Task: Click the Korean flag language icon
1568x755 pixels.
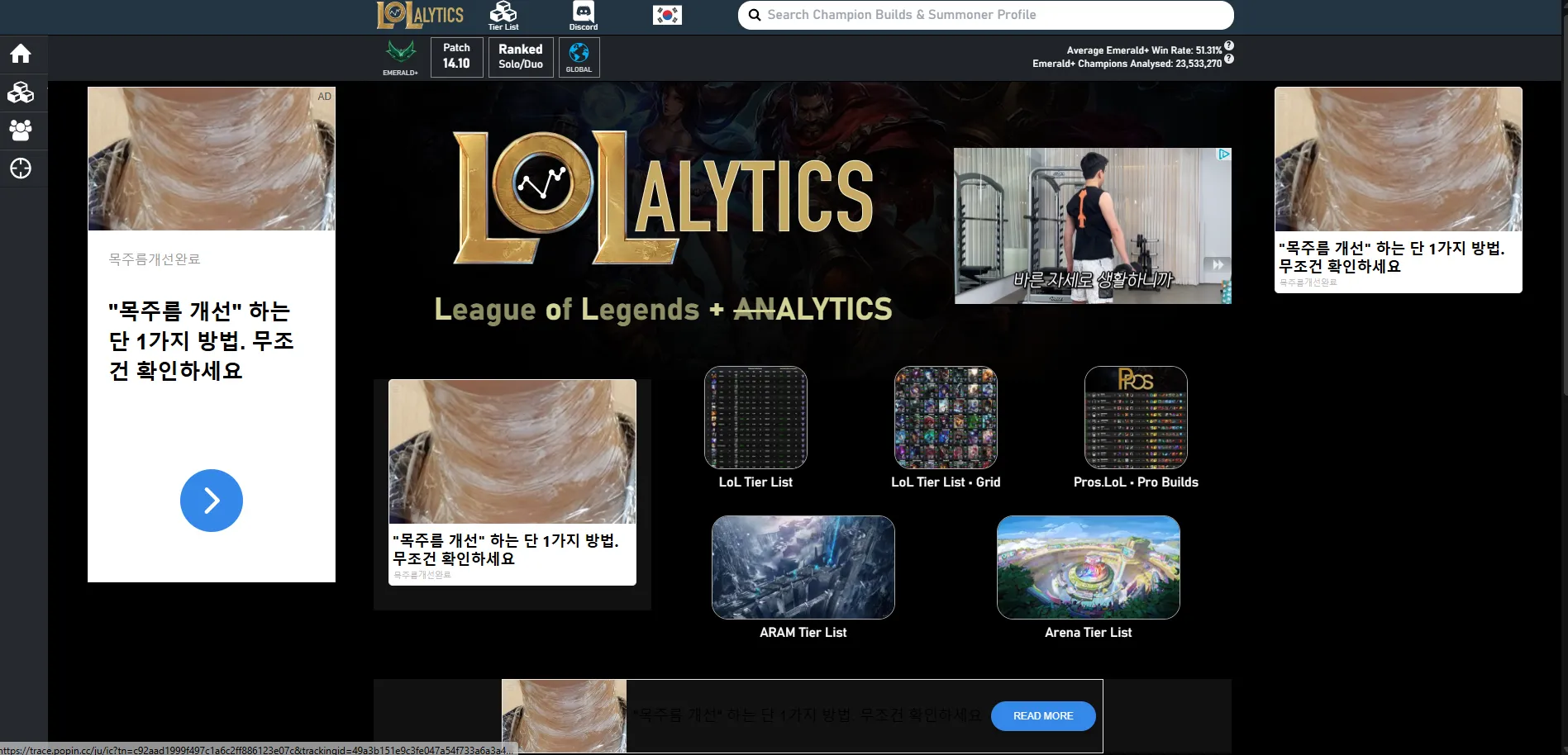Action: [667, 15]
